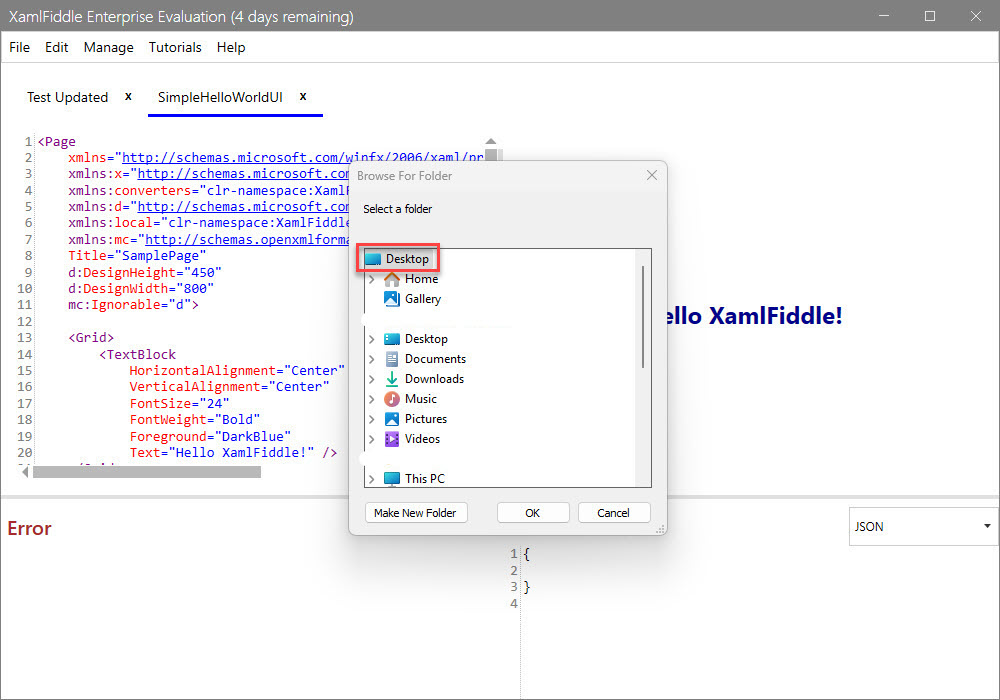Screen dimensions: 1000x700
Task: Select the Gallery folder icon
Action: click(392, 299)
